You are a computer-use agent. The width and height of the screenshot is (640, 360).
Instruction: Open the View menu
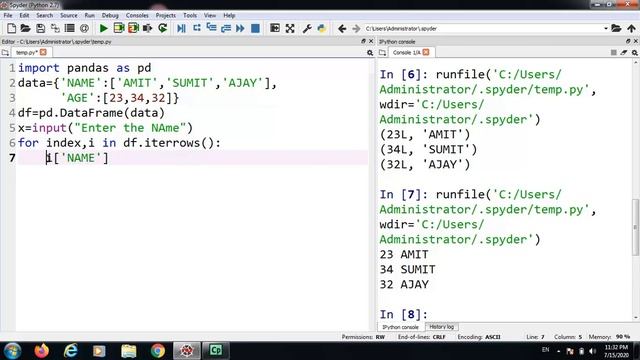(x=210, y=15)
